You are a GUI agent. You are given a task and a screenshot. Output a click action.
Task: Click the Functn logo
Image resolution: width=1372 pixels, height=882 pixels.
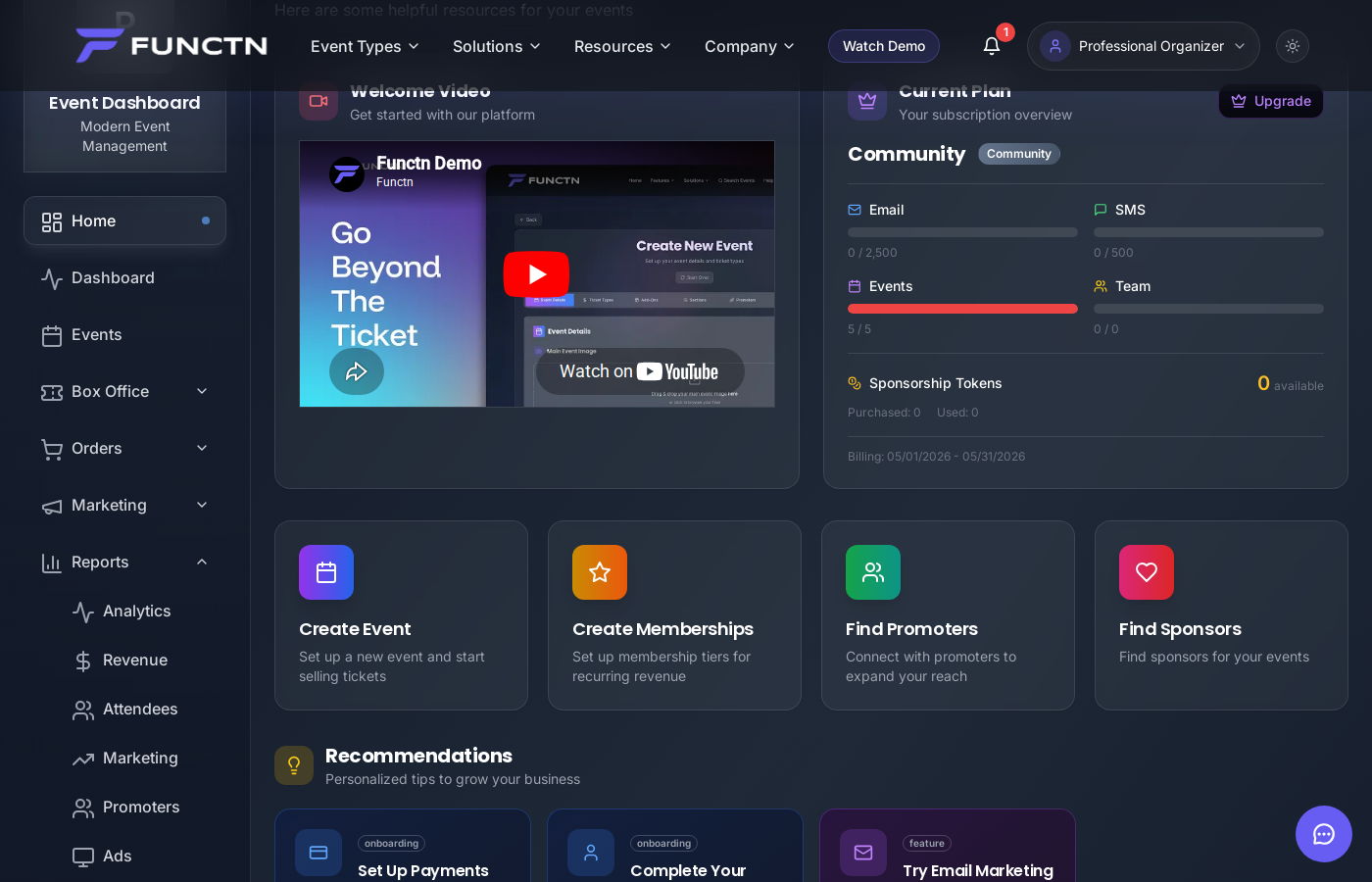click(x=171, y=46)
